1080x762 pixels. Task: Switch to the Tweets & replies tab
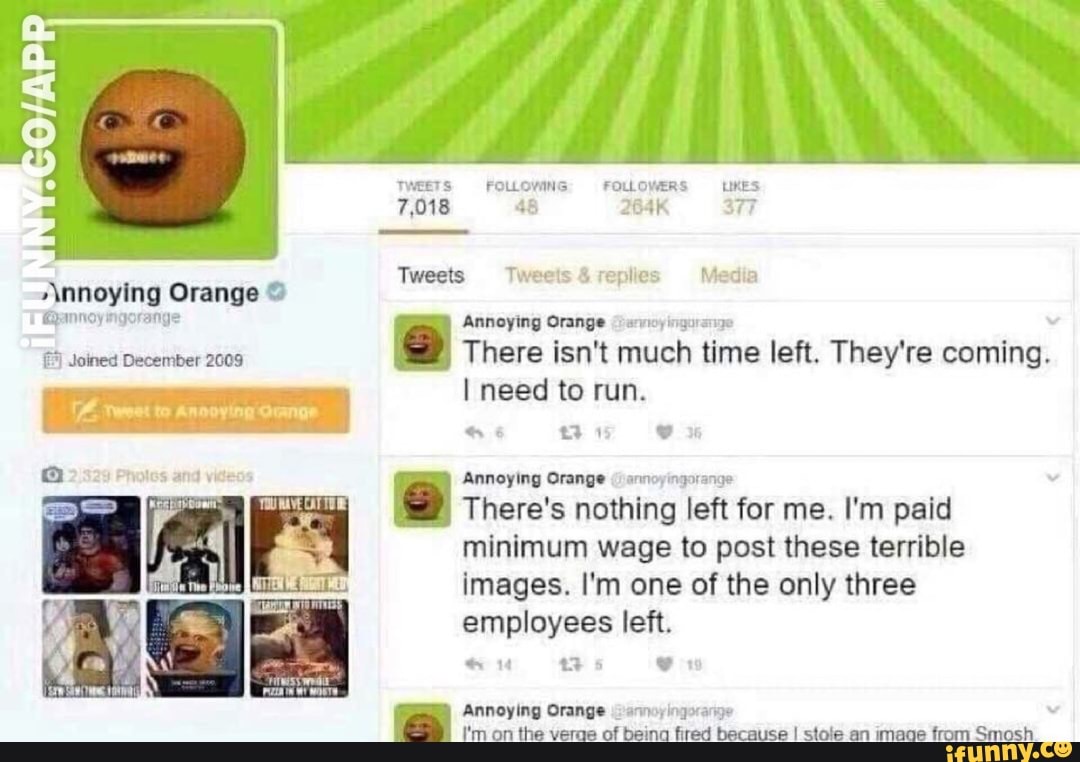[x=583, y=276]
